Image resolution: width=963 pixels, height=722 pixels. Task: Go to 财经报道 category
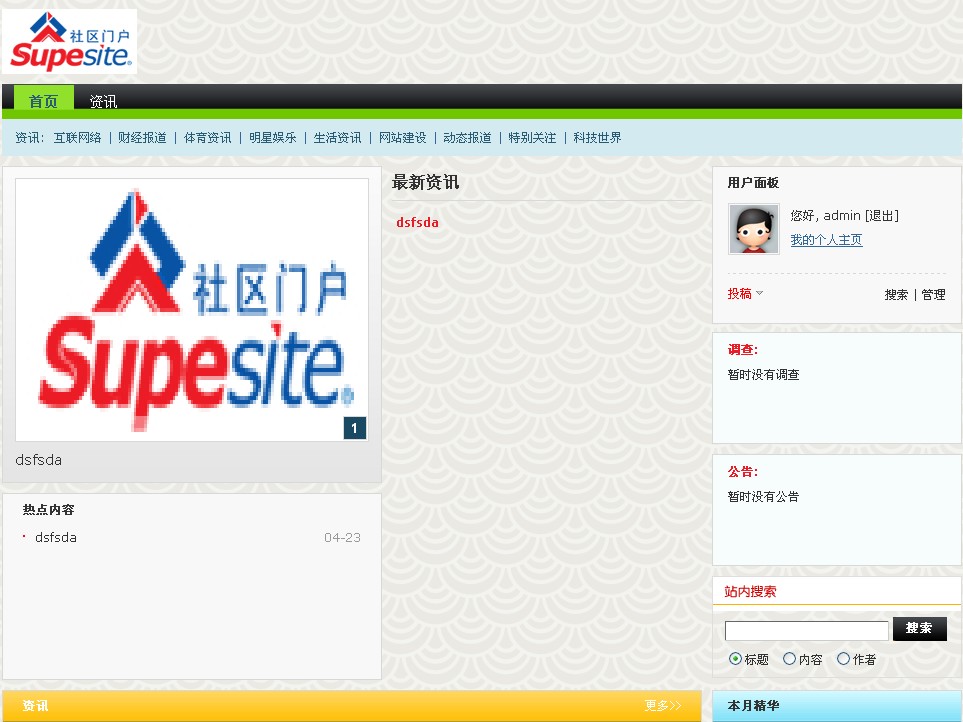point(142,138)
